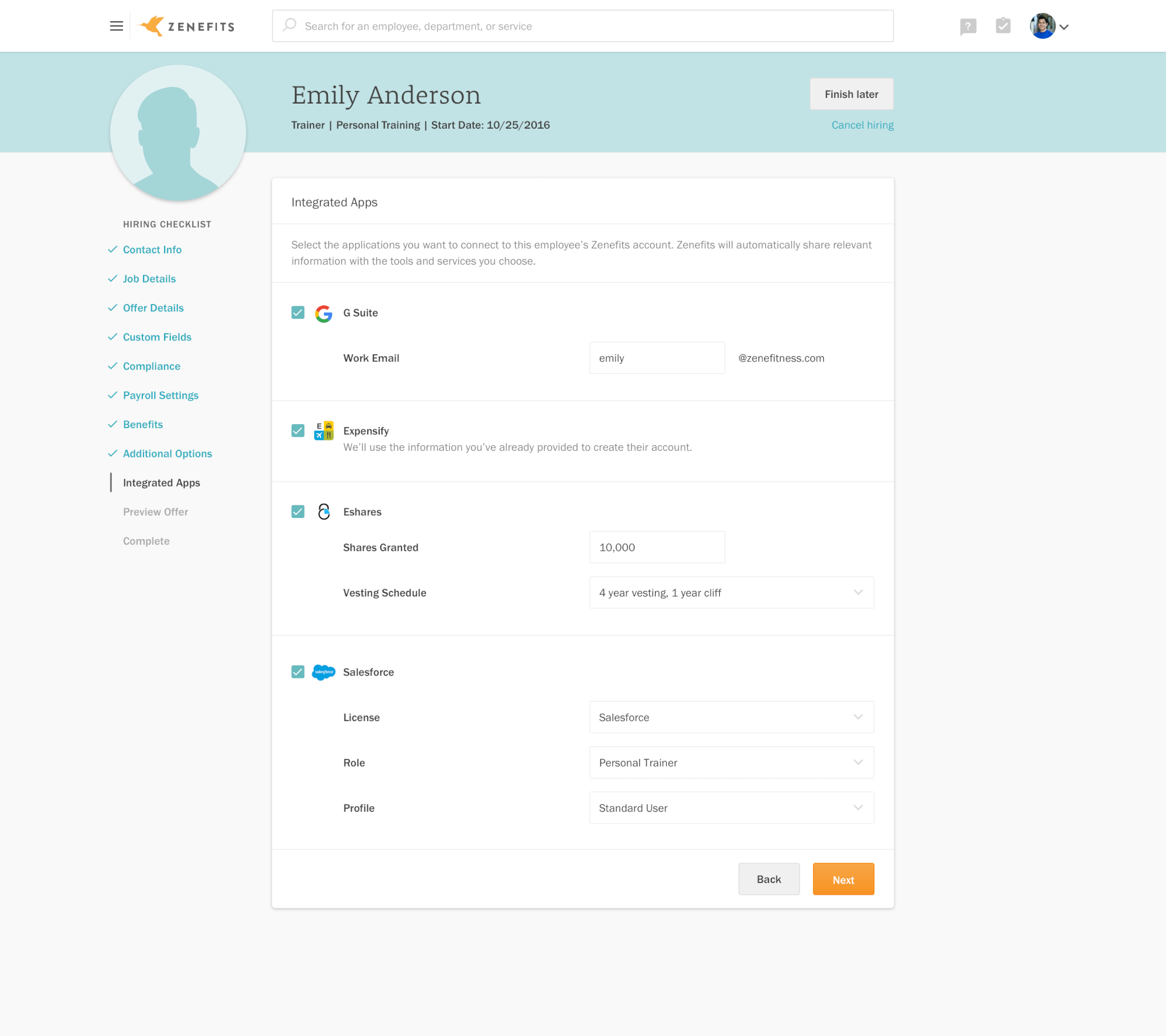Expand the account menu chevron

tap(1064, 27)
